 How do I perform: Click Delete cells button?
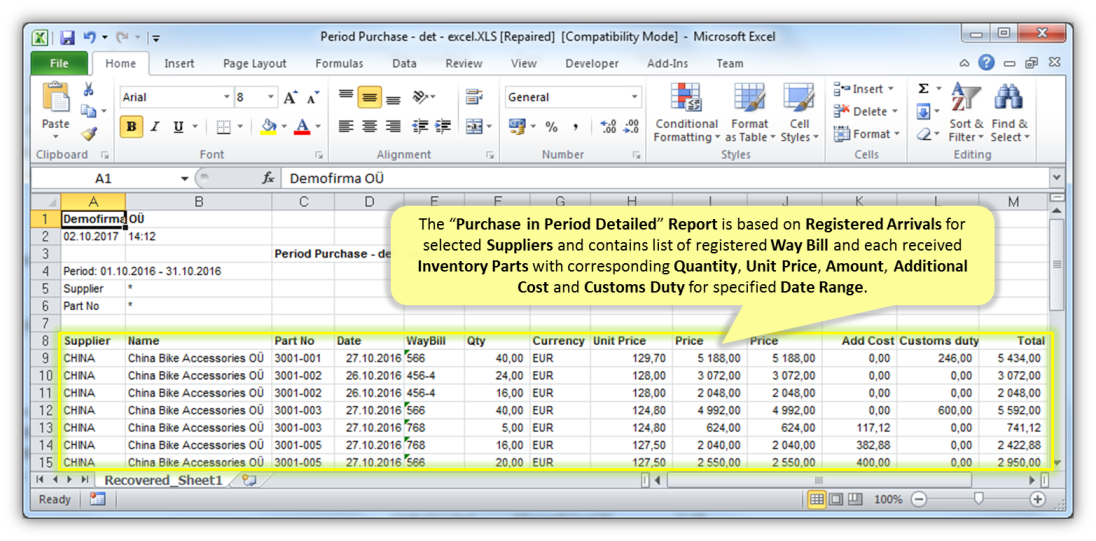point(866,112)
